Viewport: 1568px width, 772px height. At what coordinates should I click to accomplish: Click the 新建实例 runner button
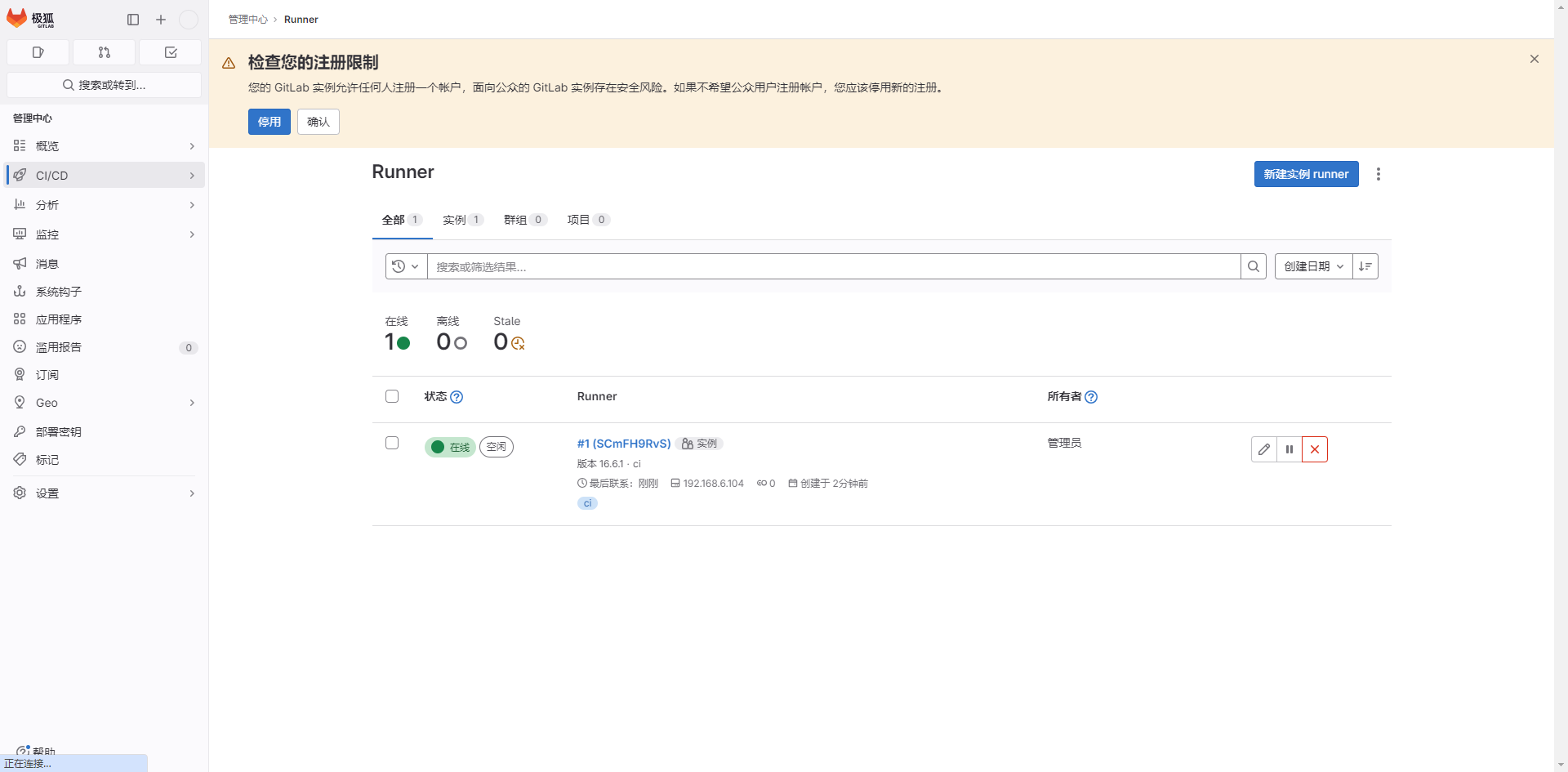1306,174
